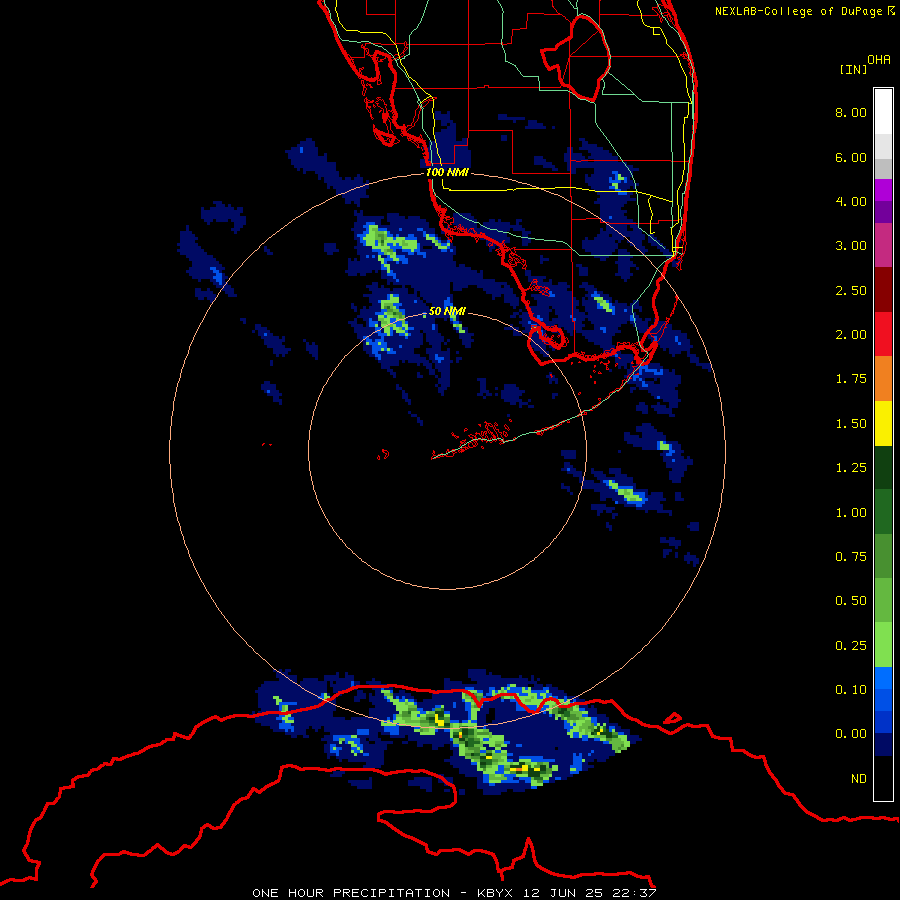Image resolution: width=900 pixels, height=900 pixels.
Task: Click the 0.00 legend value
Action: pos(851,734)
